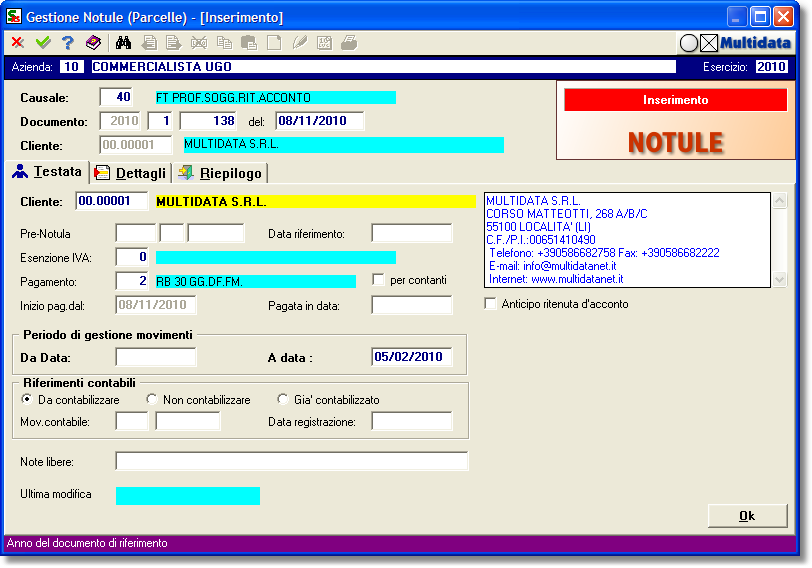Click the 'Da Data' field
This screenshot has height=568, width=812.
tap(156, 357)
